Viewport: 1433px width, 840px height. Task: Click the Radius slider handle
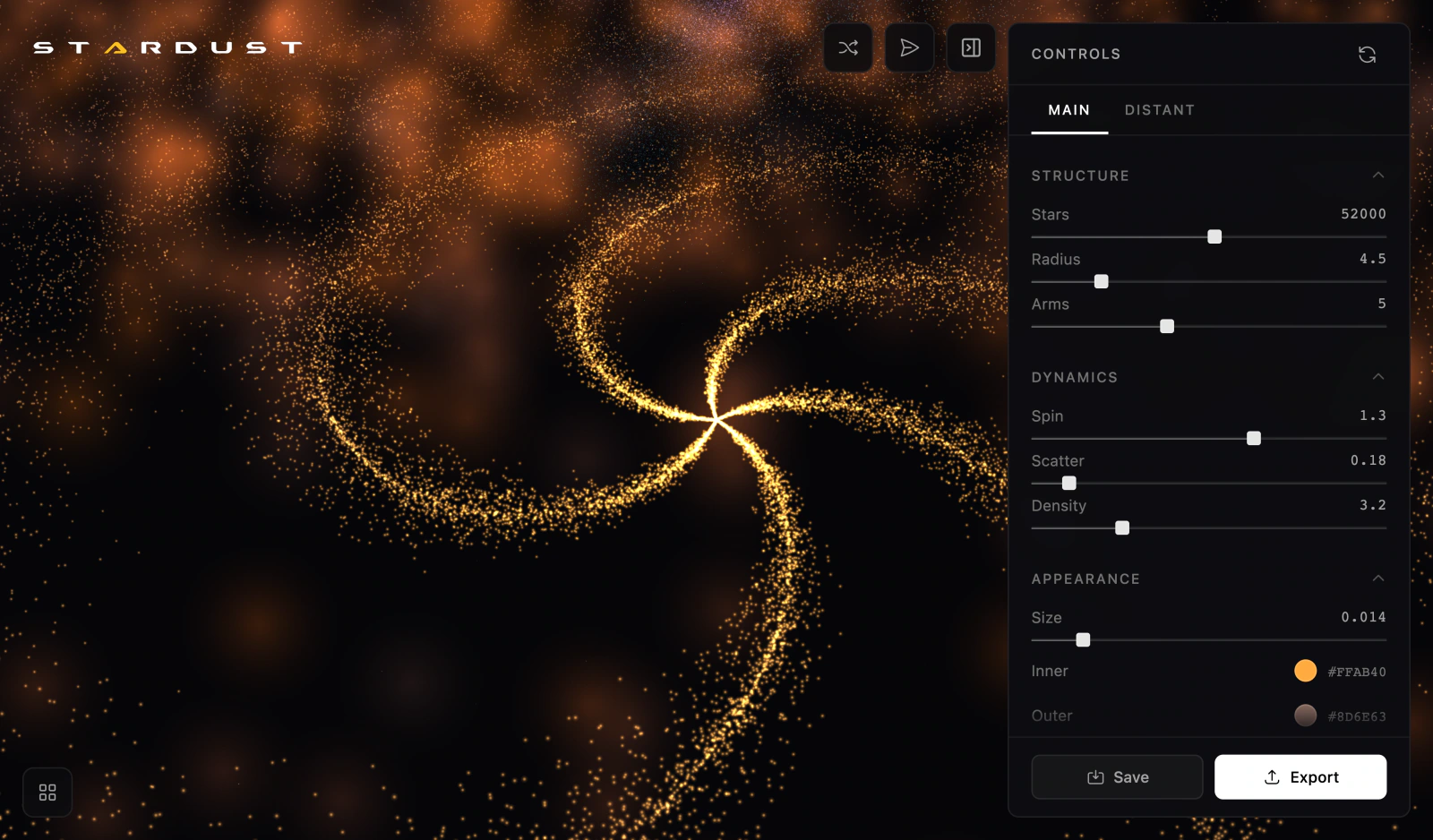[x=1102, y=281]
